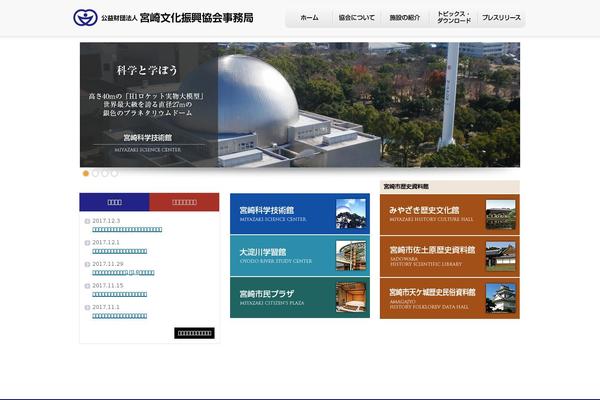Image resolution: width=600 pixels, height=400 pixels.
Task: Click the 科学と学ぼう banner headline
Action: point(147,70)
